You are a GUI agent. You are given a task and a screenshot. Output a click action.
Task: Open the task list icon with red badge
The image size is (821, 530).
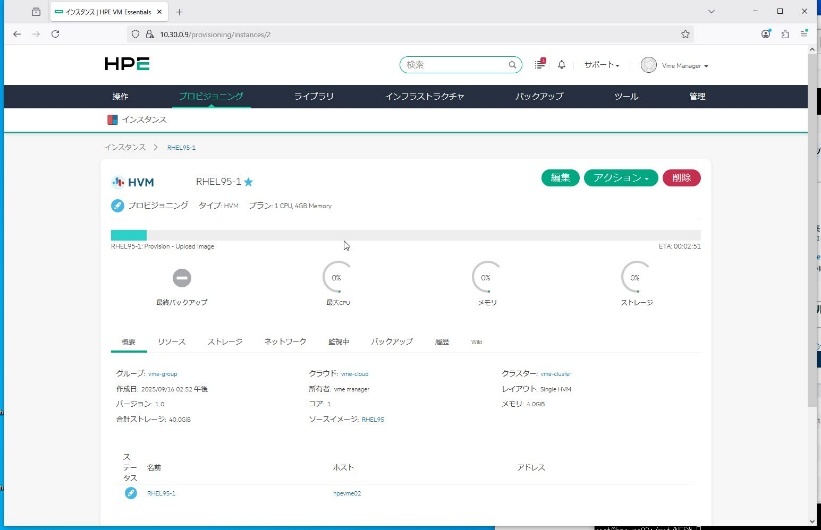(x=540, y=64)
